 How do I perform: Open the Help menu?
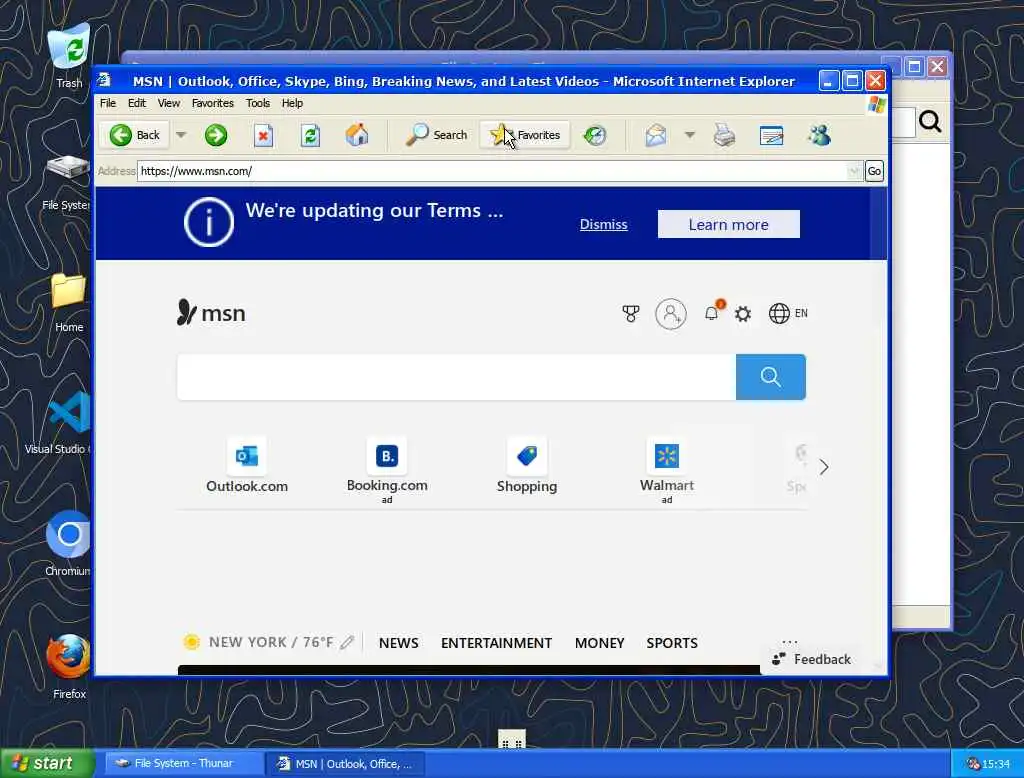click(x=292, y=103)
